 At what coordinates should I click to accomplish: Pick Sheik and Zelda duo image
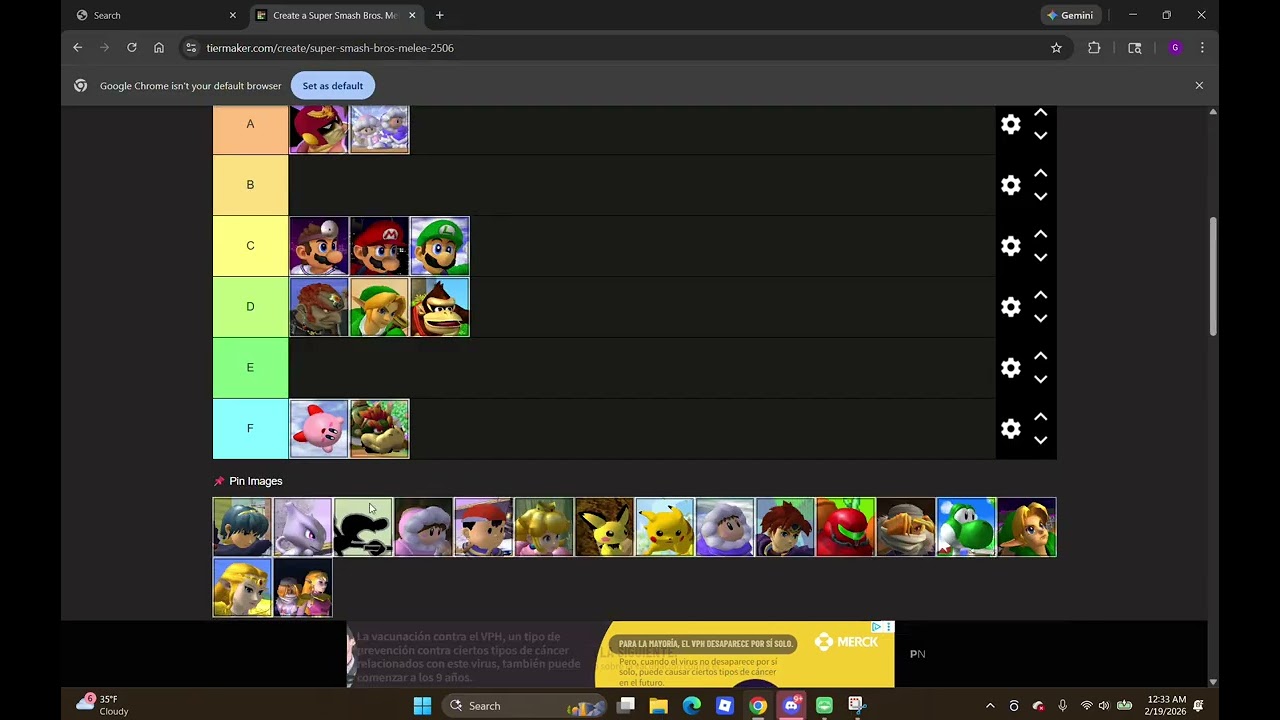303,588
